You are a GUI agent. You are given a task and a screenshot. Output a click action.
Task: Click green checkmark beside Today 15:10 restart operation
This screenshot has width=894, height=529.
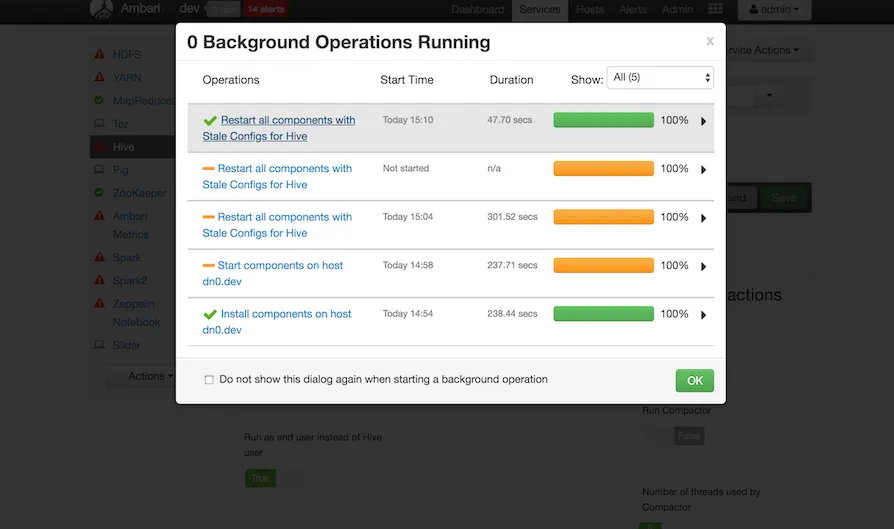click(x=210, y=120)
